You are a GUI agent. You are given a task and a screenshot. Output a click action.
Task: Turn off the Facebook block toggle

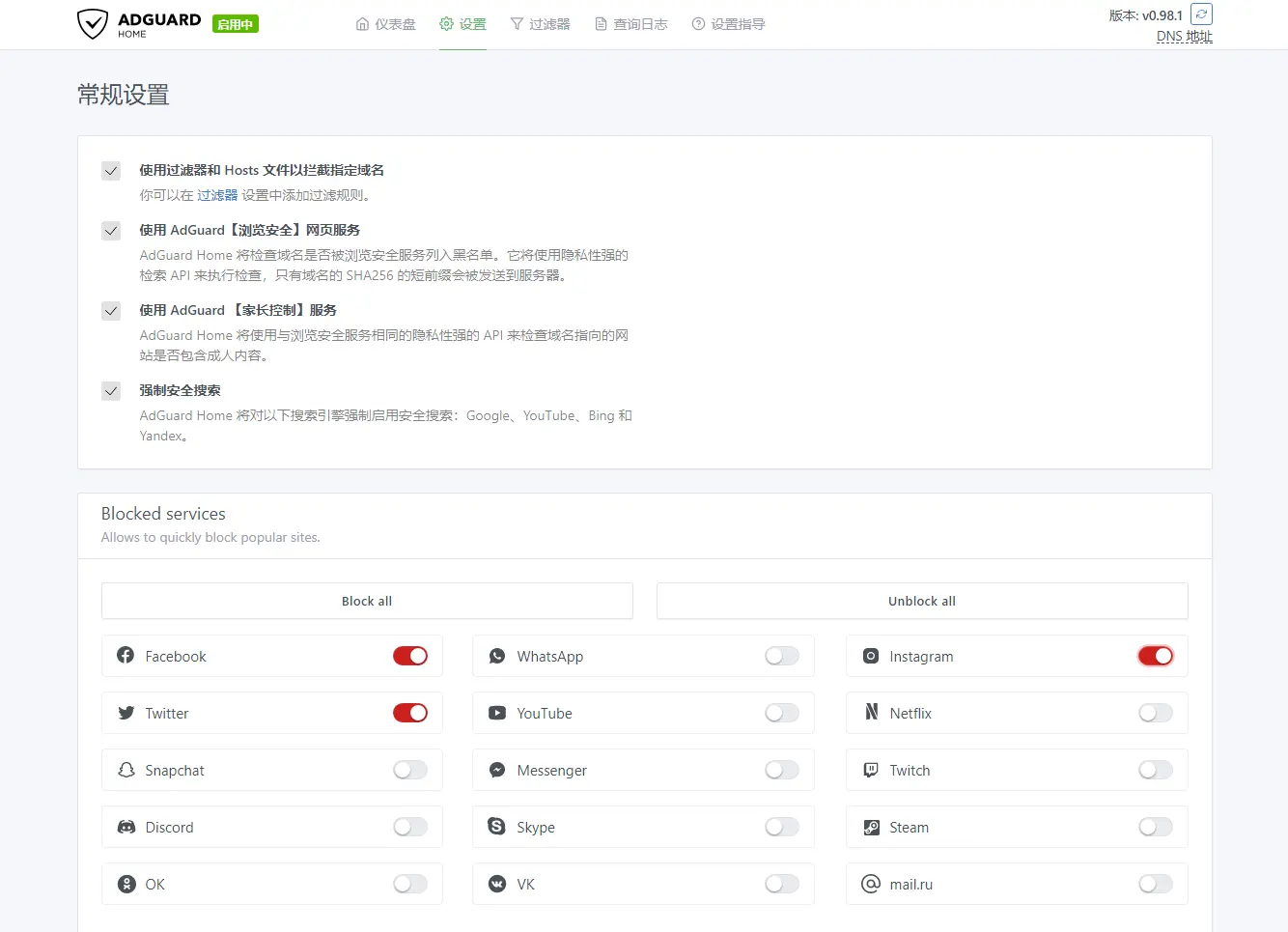410,656
